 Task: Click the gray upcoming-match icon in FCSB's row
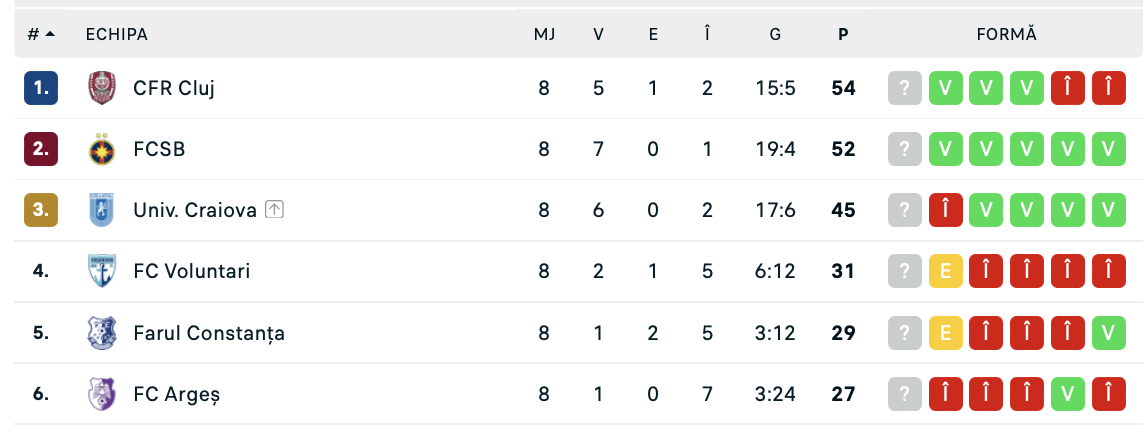(905, 150)
